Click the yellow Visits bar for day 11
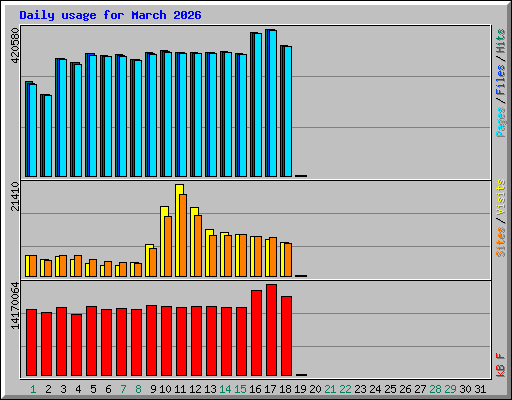 coord(179,230)
